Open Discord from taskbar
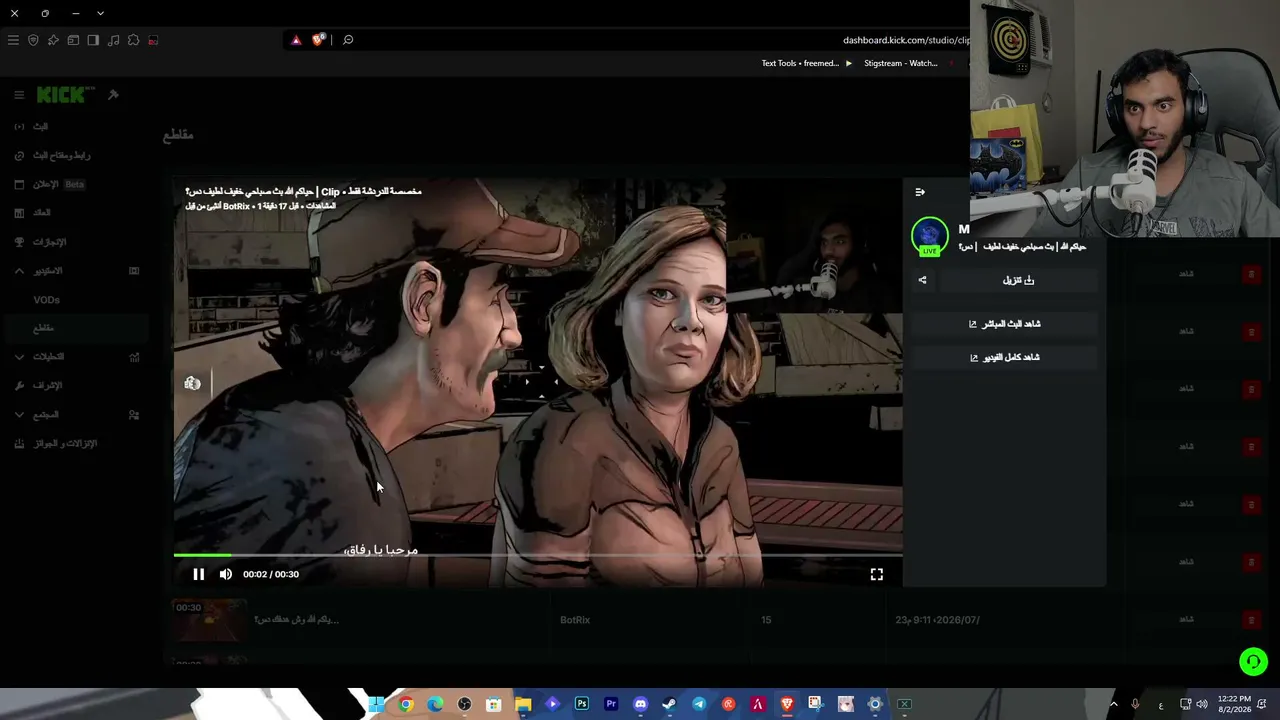 [x=641, y=704]
